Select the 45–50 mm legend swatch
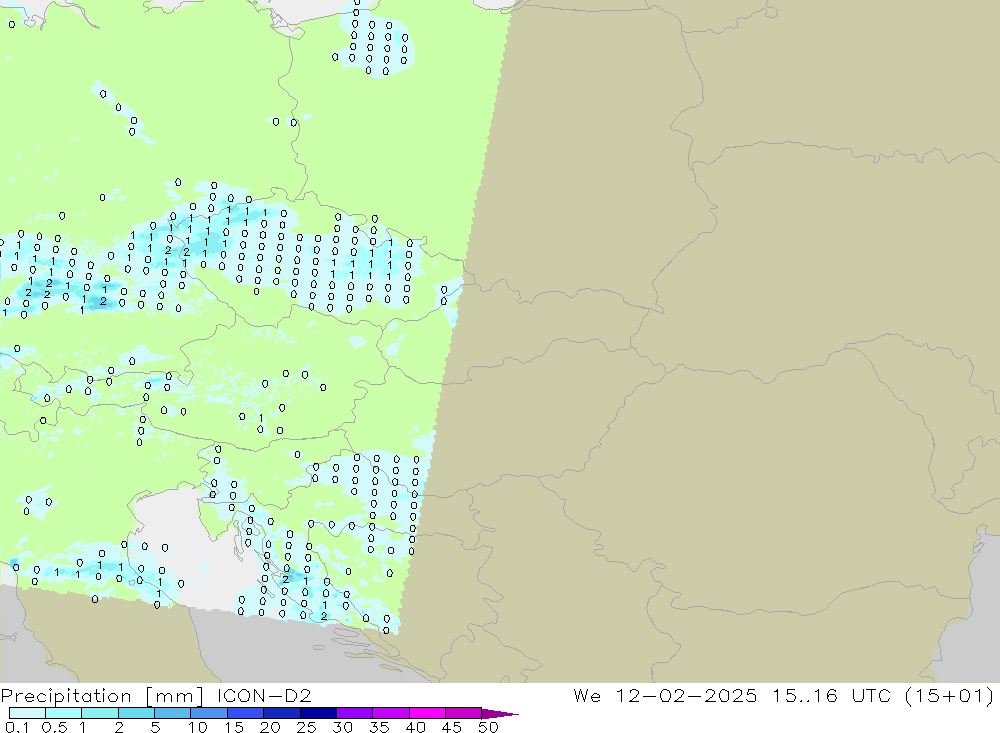 (x=464, y=713)
